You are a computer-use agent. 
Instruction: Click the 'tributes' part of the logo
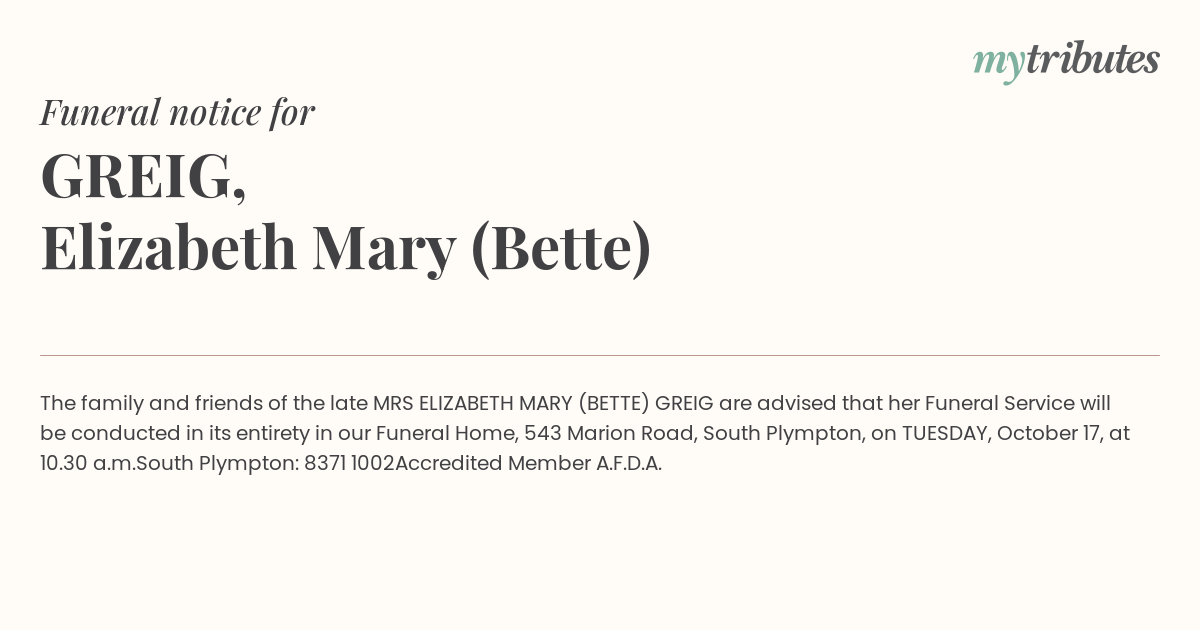pyautogui.click(x=1093, y=60)
